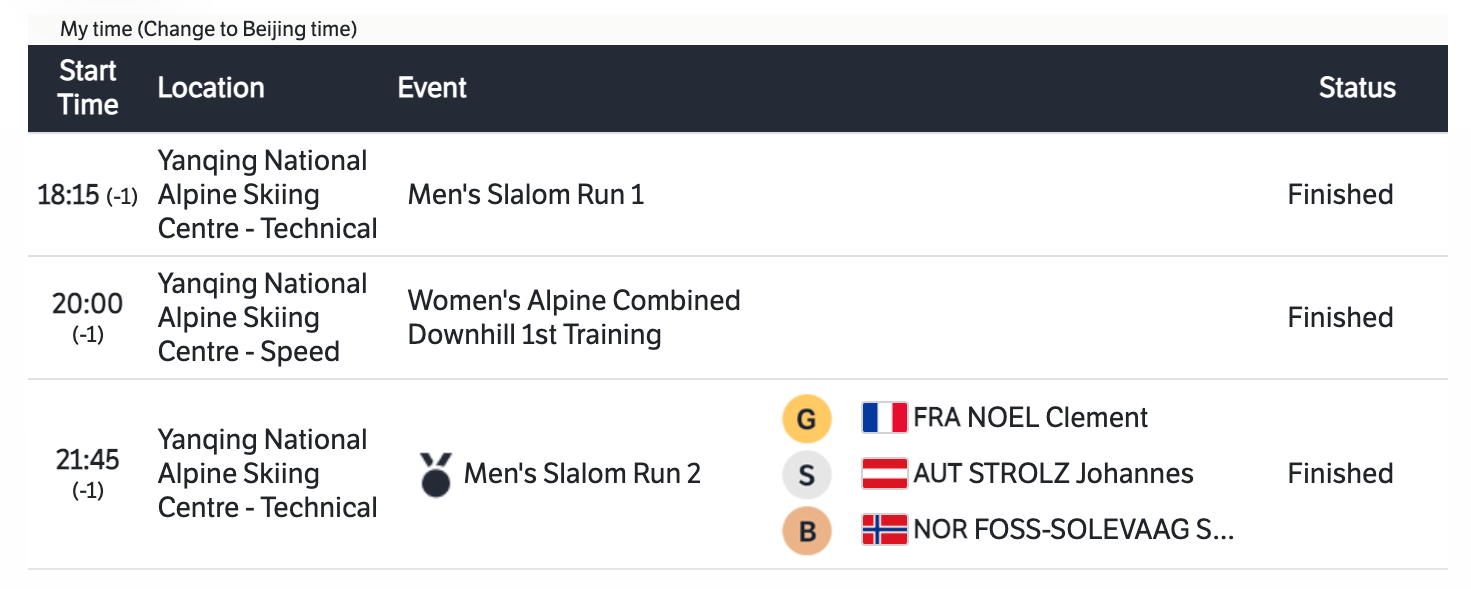Click the bronze medal B badge
The width and height of the screenshot is (1471, 589).
807,531
